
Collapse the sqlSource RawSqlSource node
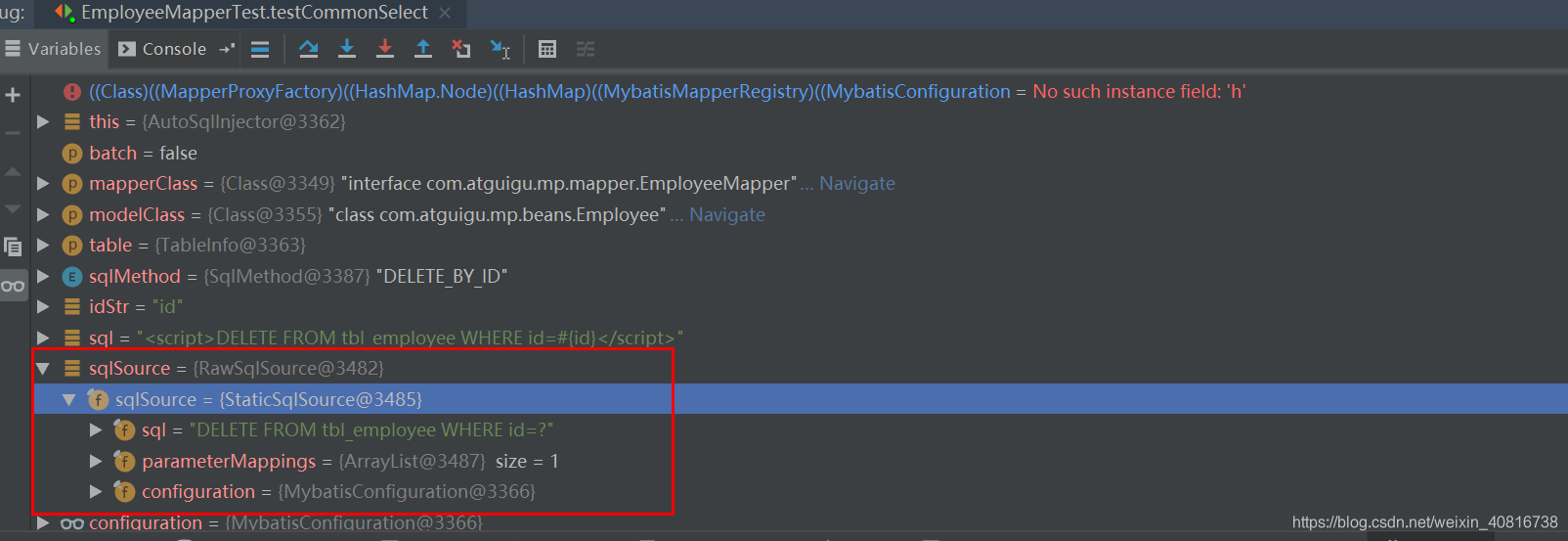pyautogui.click(x=43, y=369)
